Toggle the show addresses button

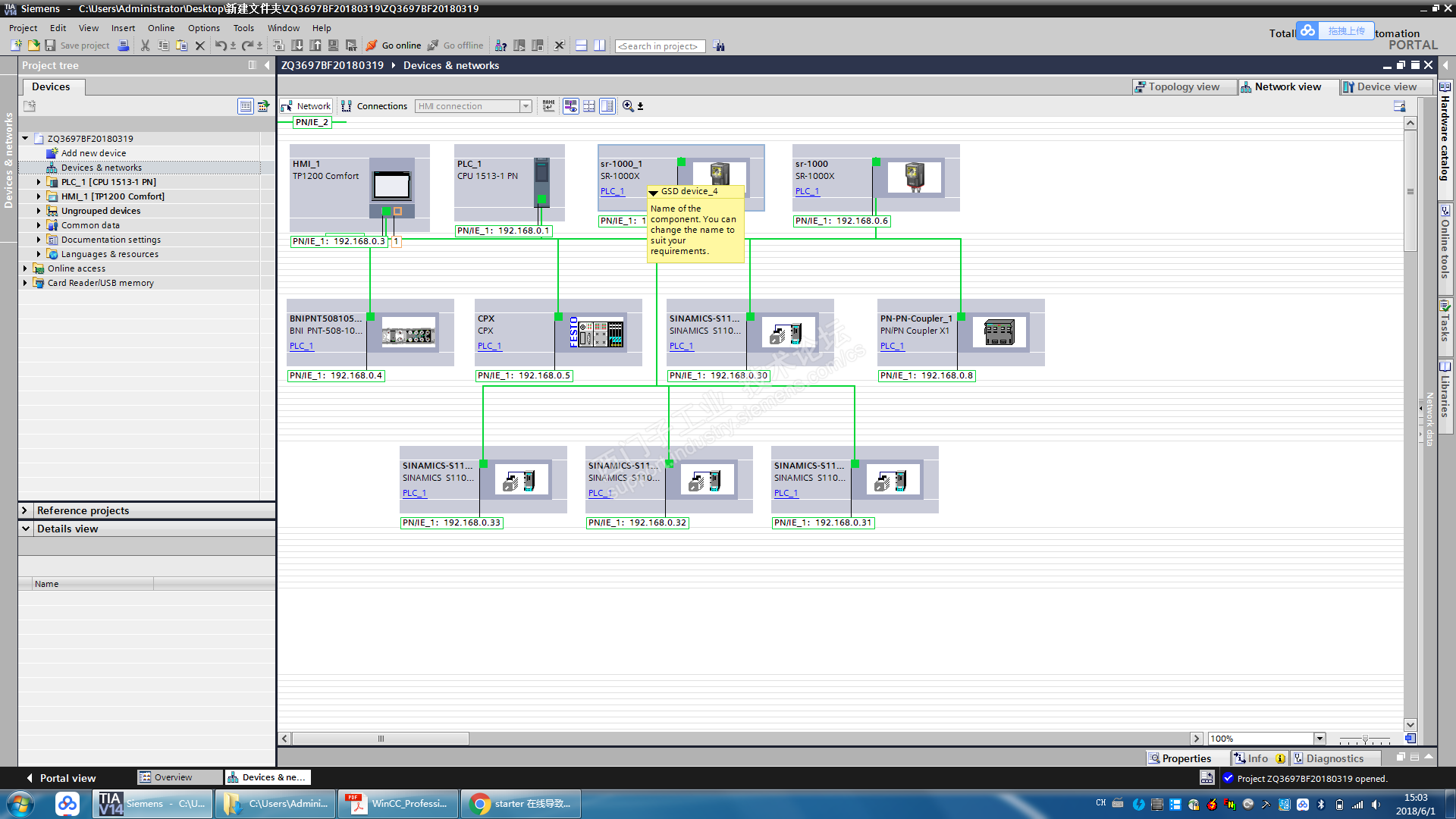[570, 106]
